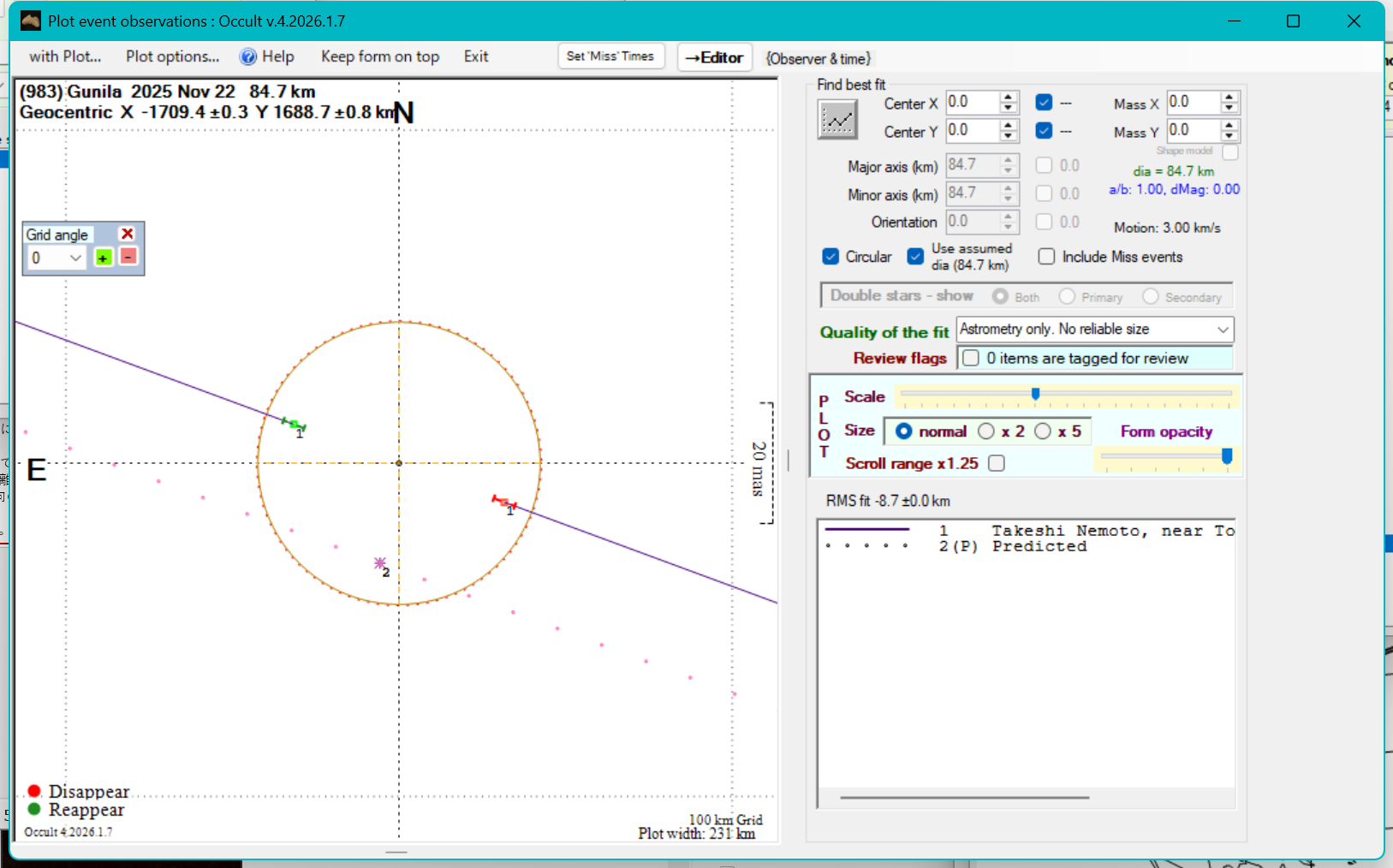Image resolution: width=1393 pixels, height=868 pixels.
Task: Click the Center X input field
Action: [x=972, y=103]
